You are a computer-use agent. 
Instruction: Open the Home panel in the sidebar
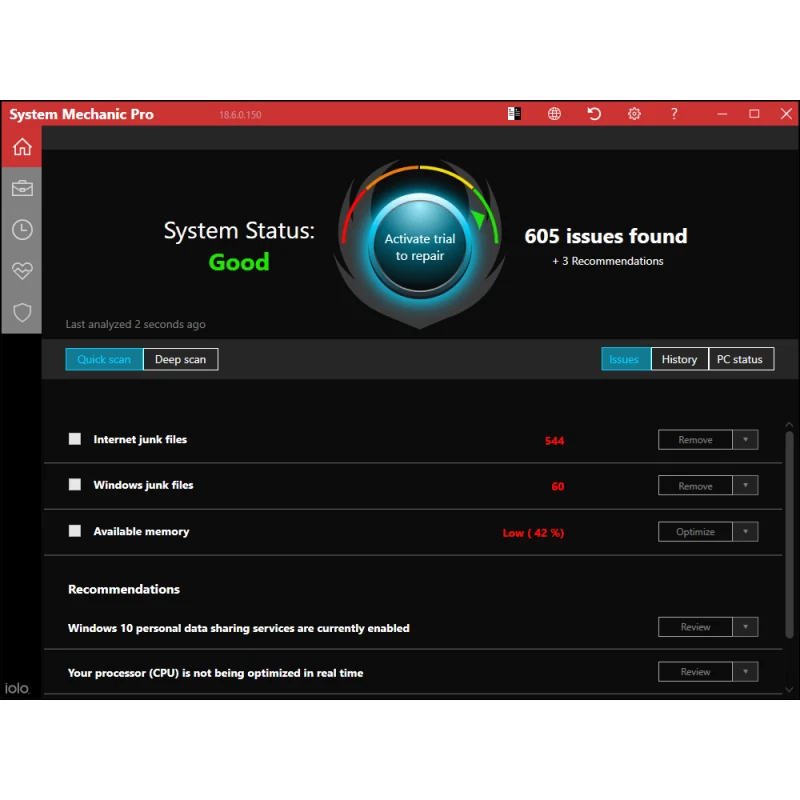(21, 146)
